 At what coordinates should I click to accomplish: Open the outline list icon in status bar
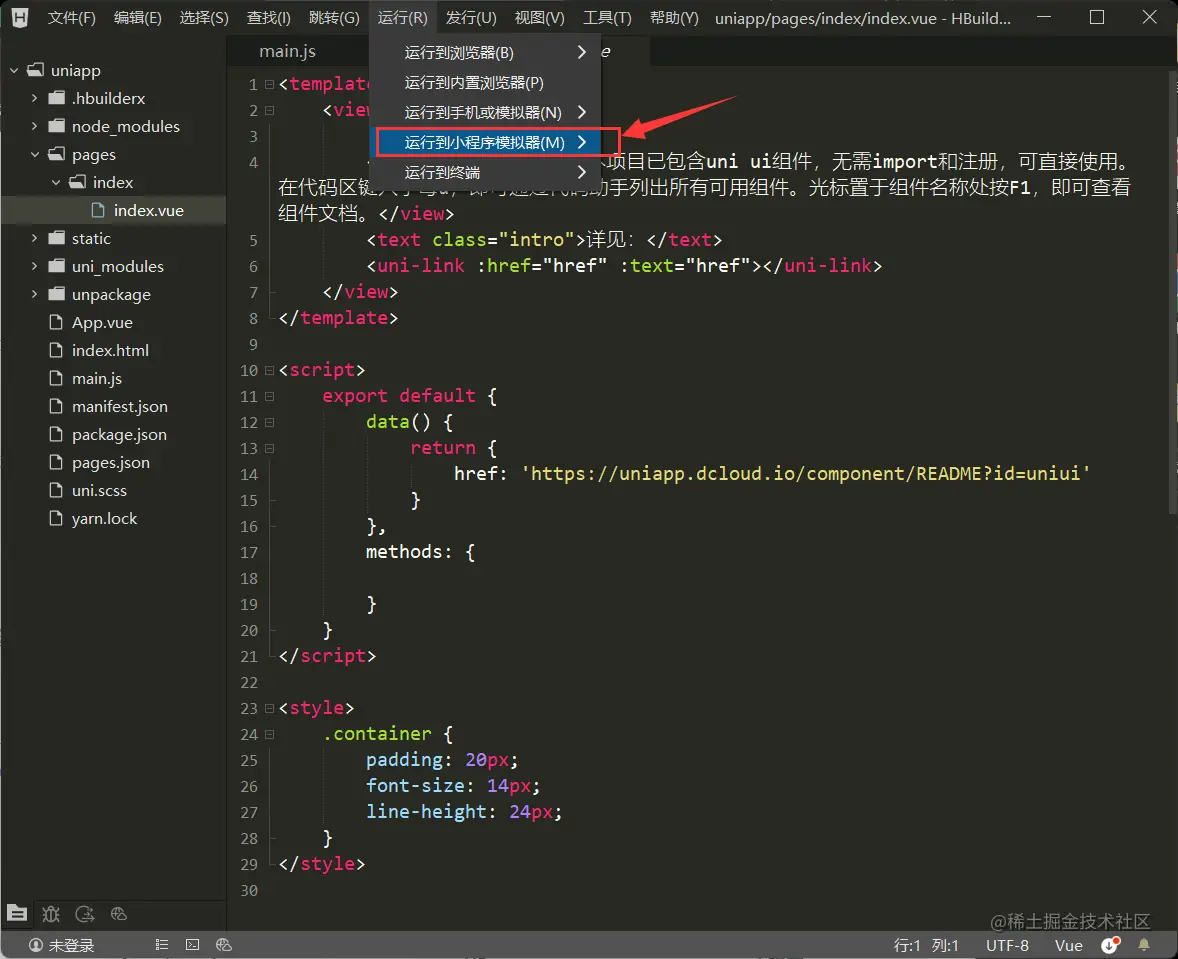162,945
